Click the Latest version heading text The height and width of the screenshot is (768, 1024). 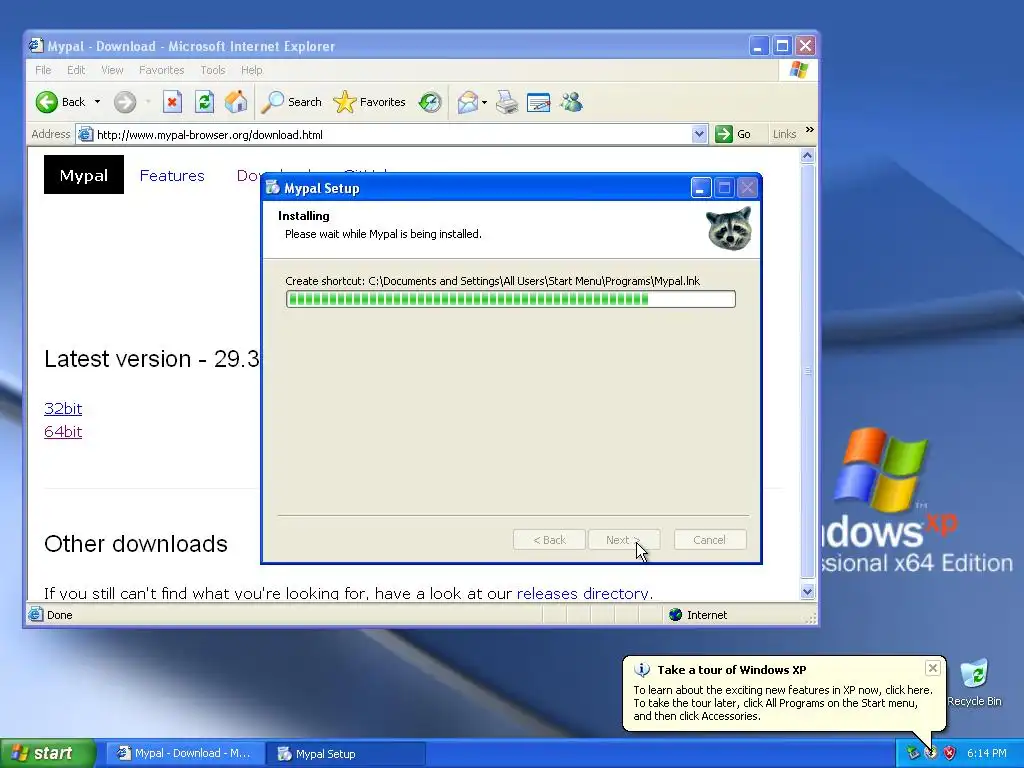point(152,359)
